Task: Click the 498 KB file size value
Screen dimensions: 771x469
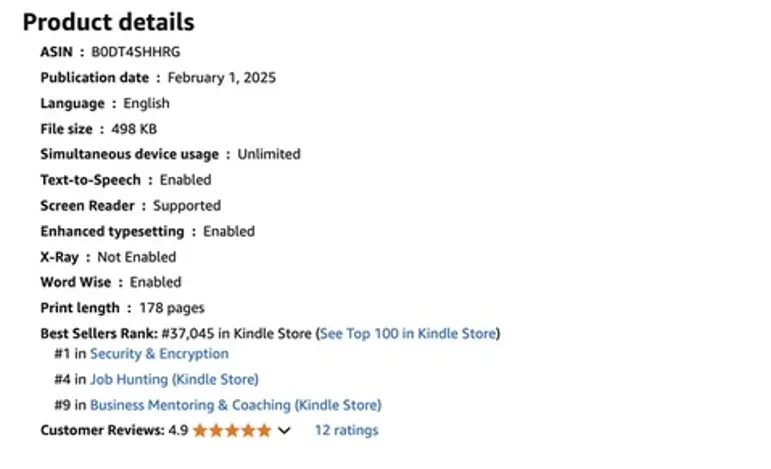Action: (134, 129)
